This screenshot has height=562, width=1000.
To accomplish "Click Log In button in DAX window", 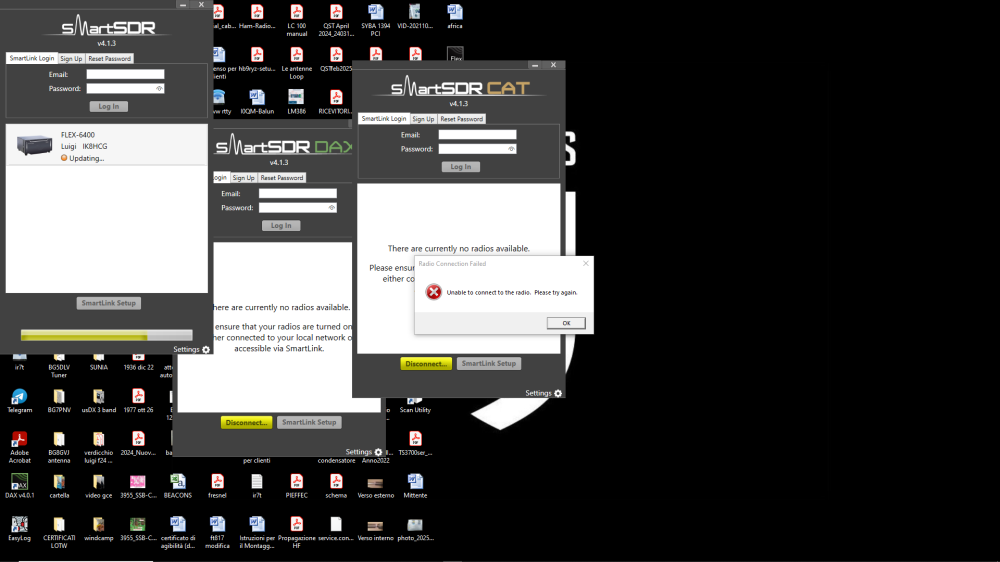I will (281, 226).
